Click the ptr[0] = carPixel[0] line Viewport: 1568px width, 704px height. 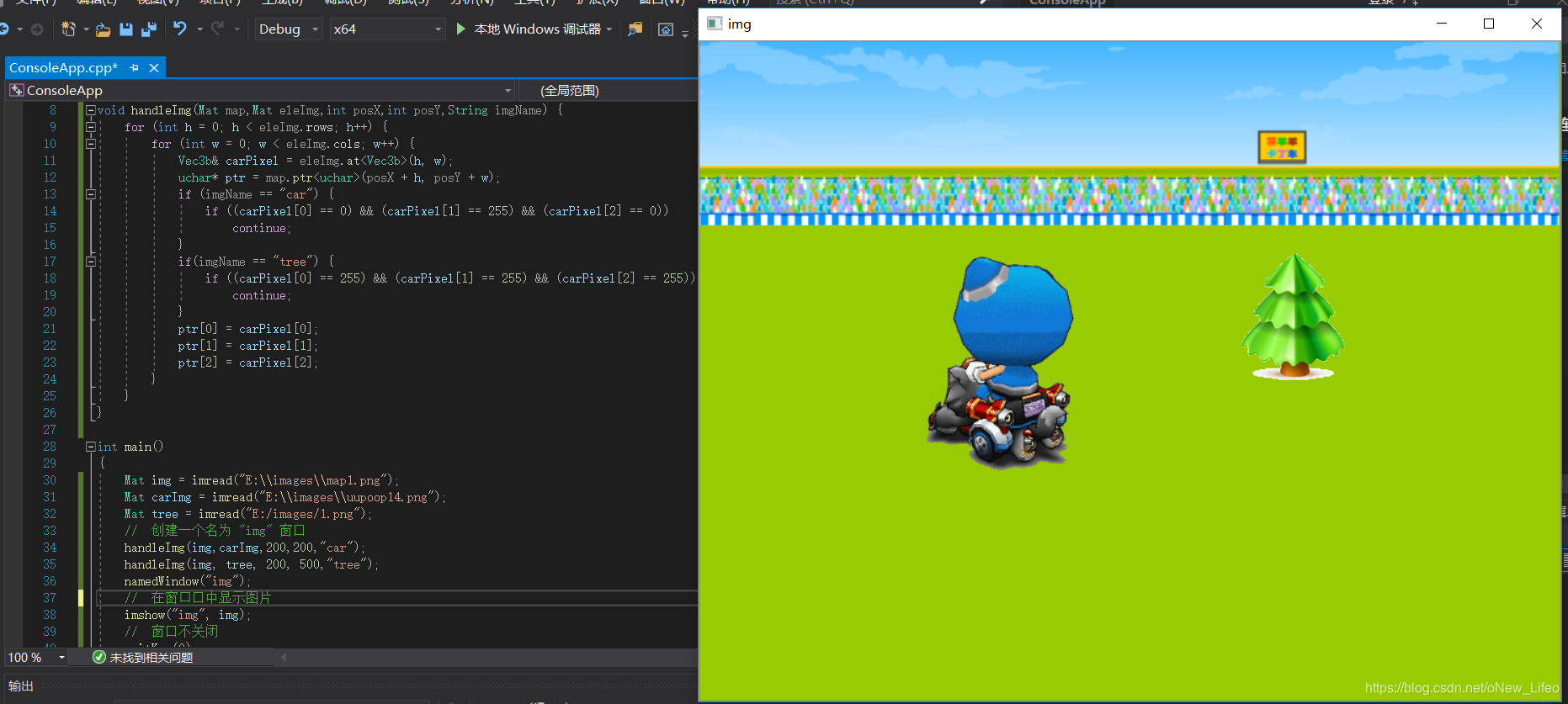[248, 329]
